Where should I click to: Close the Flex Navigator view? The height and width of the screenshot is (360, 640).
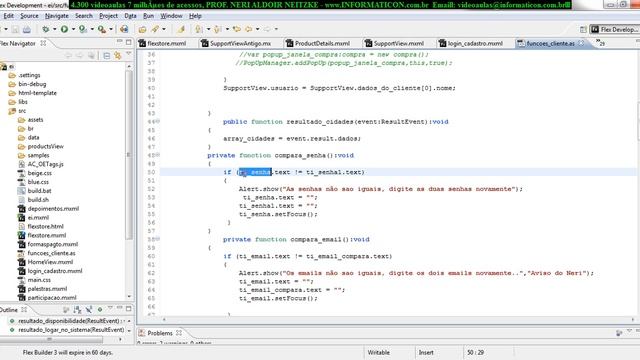click(x=43, y=43)
